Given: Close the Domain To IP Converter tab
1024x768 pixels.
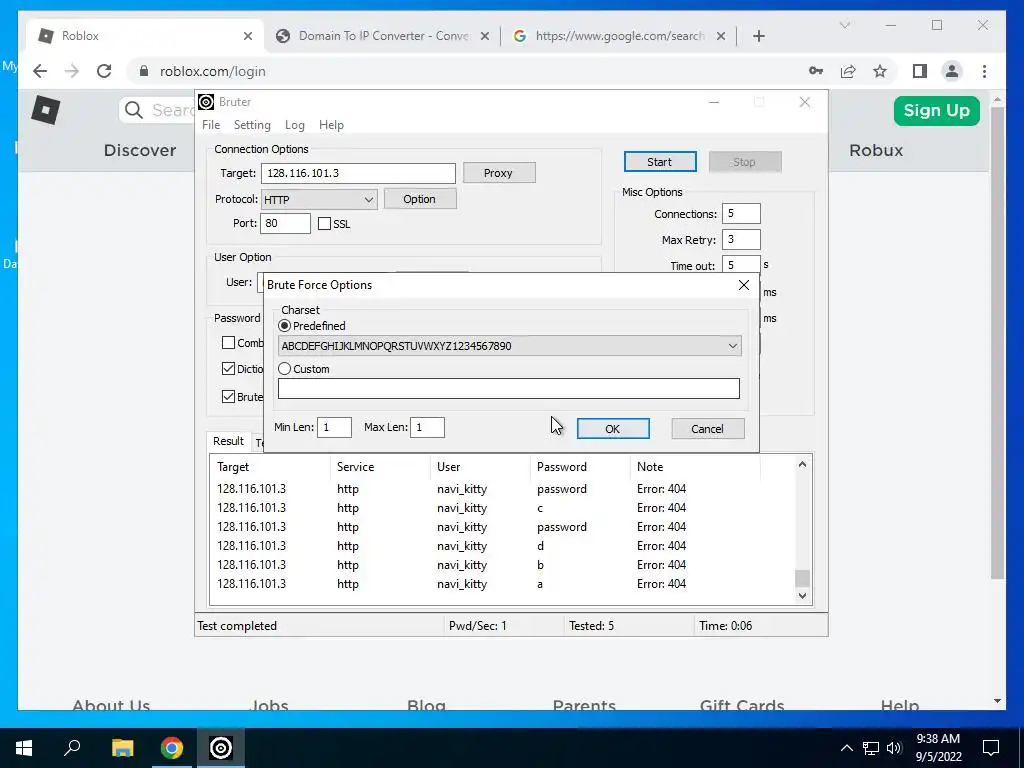Looking at the screenshot, I should (485, 36).
